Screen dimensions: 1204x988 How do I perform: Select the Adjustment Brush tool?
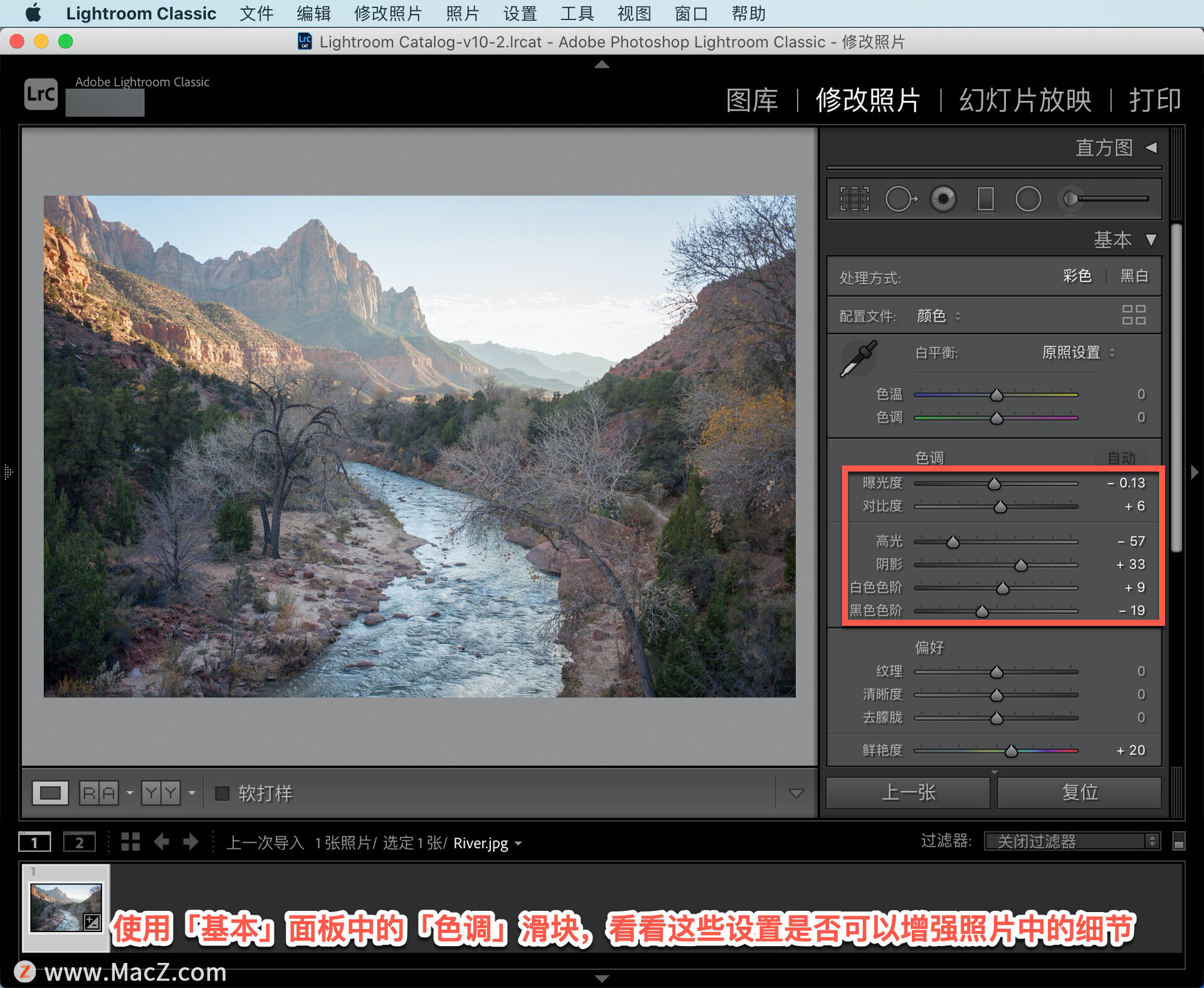click(1104, 199)
